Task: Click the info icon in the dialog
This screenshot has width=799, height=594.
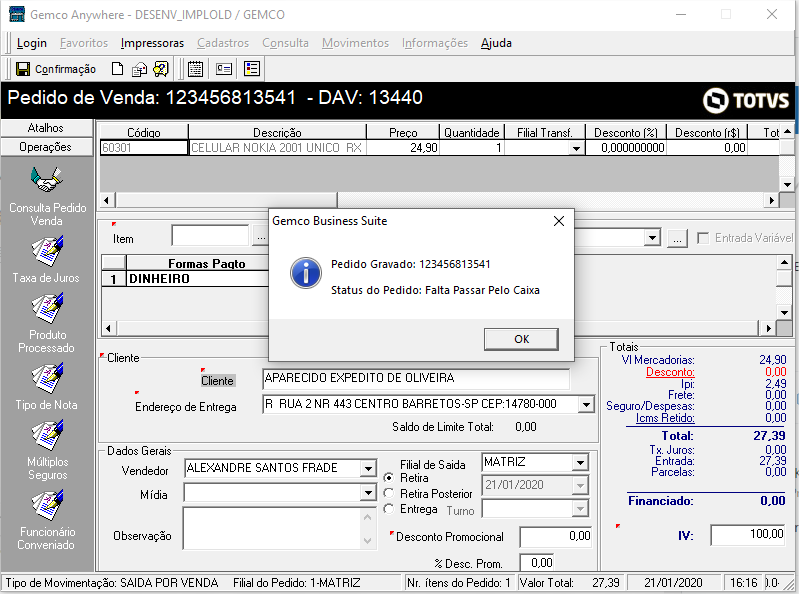Action: [x=306, y=273]
